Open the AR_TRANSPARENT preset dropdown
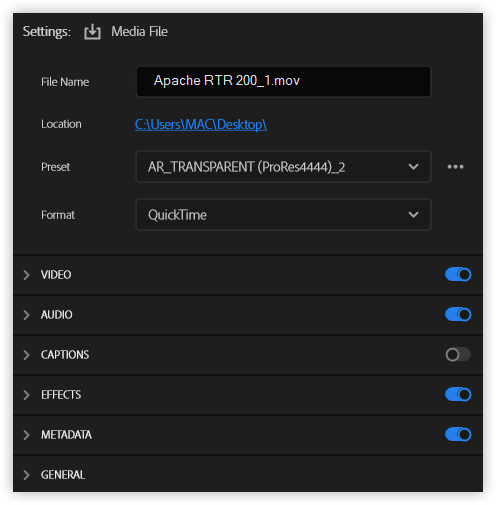Viewport: 496px width, 505px height. coord(283,167)
